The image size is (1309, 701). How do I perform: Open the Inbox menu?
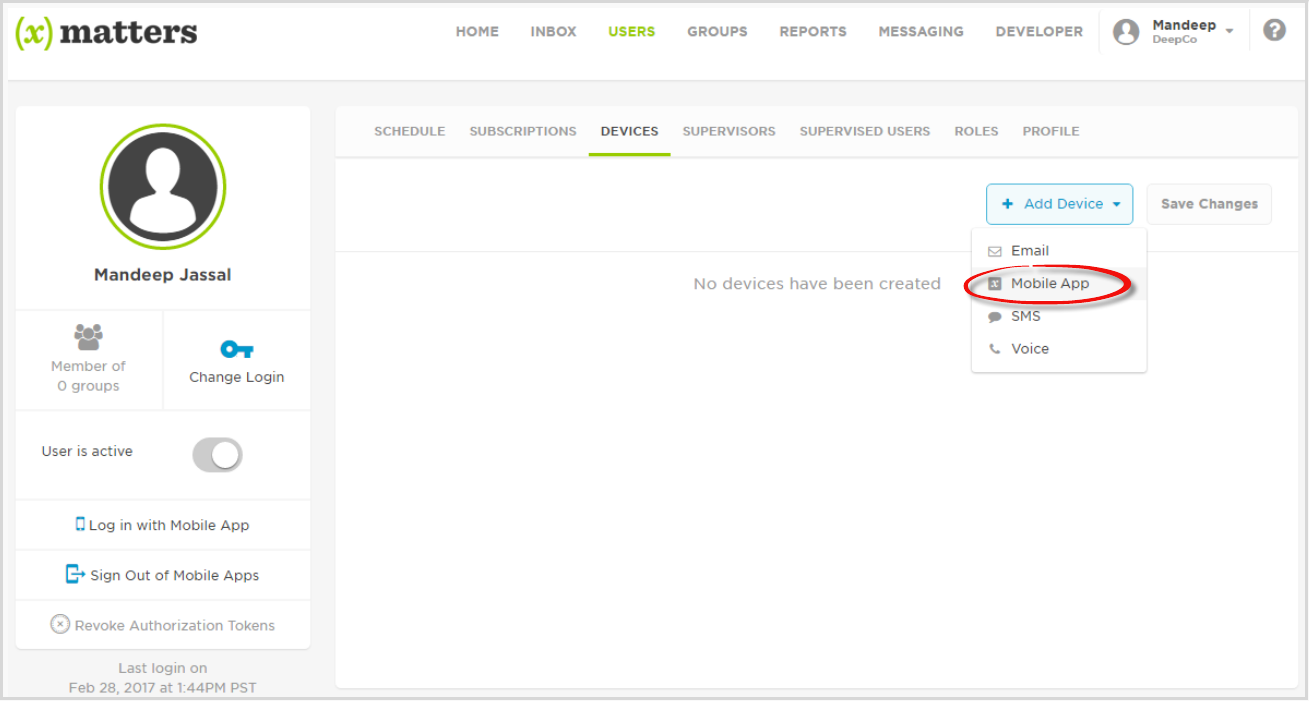click(x=554, y=32)
